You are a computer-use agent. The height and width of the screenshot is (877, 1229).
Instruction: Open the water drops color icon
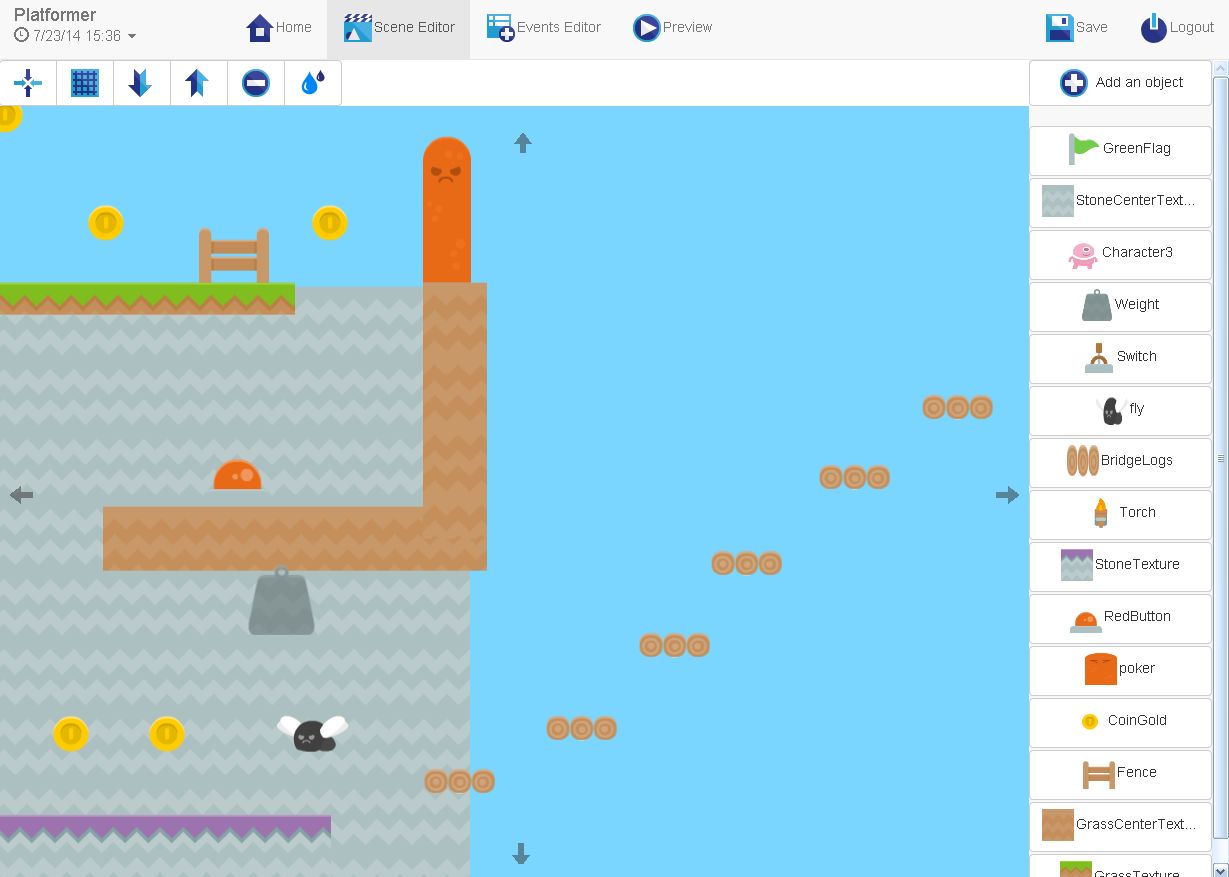tap(313, 83)
